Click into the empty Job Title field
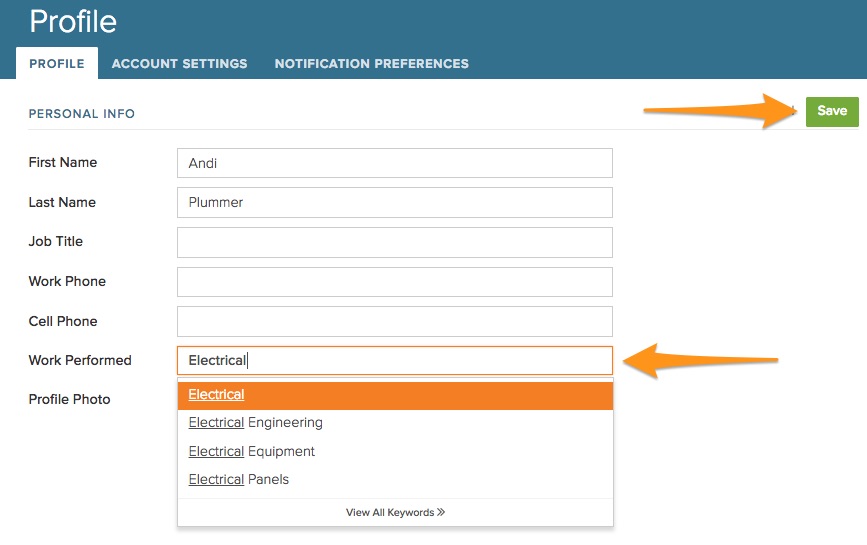Viewport: 867px width, 545px height. [x=394, y=242]
